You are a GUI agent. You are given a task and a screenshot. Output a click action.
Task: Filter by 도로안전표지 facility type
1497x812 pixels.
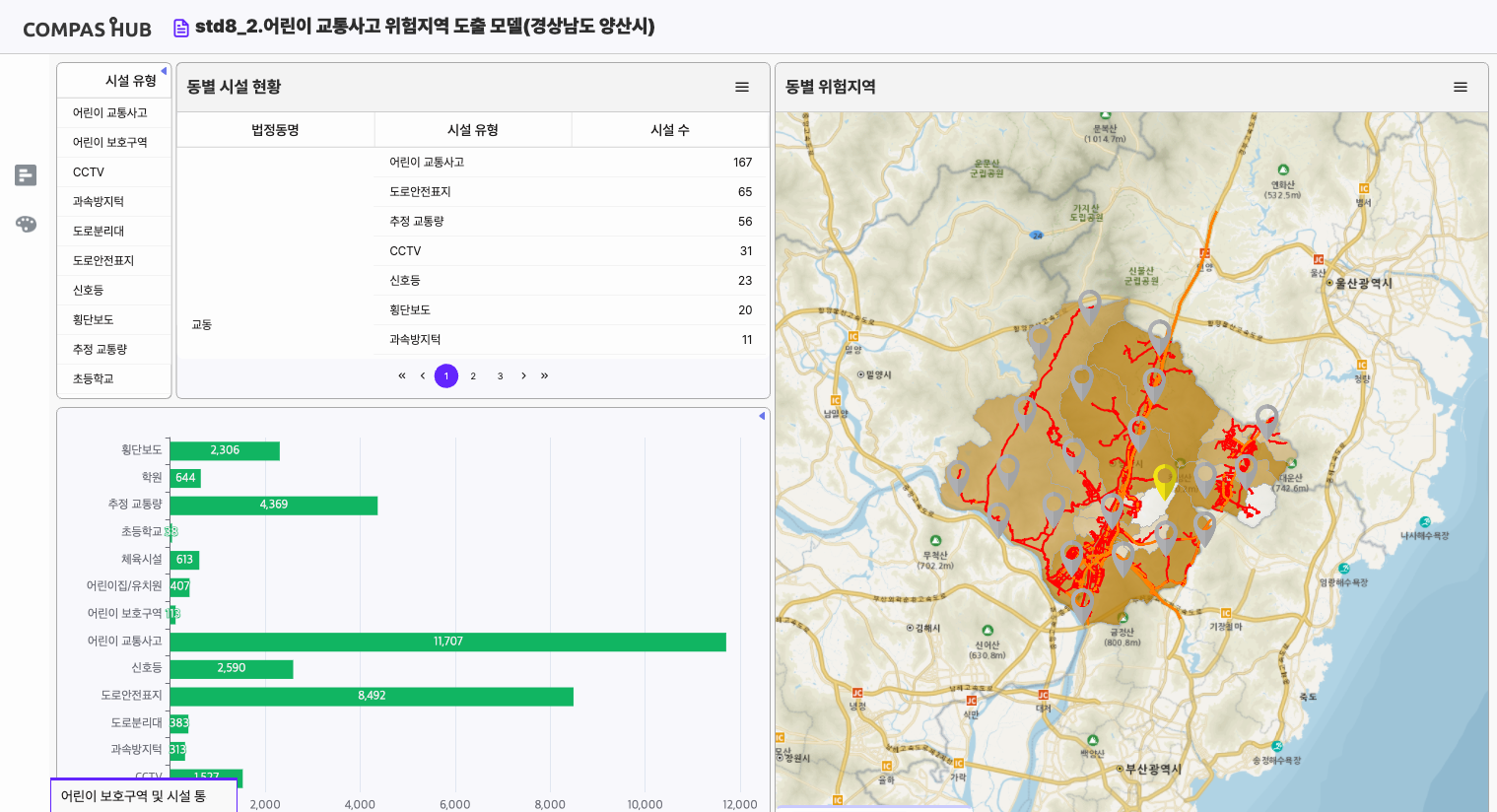pos(114,260)
